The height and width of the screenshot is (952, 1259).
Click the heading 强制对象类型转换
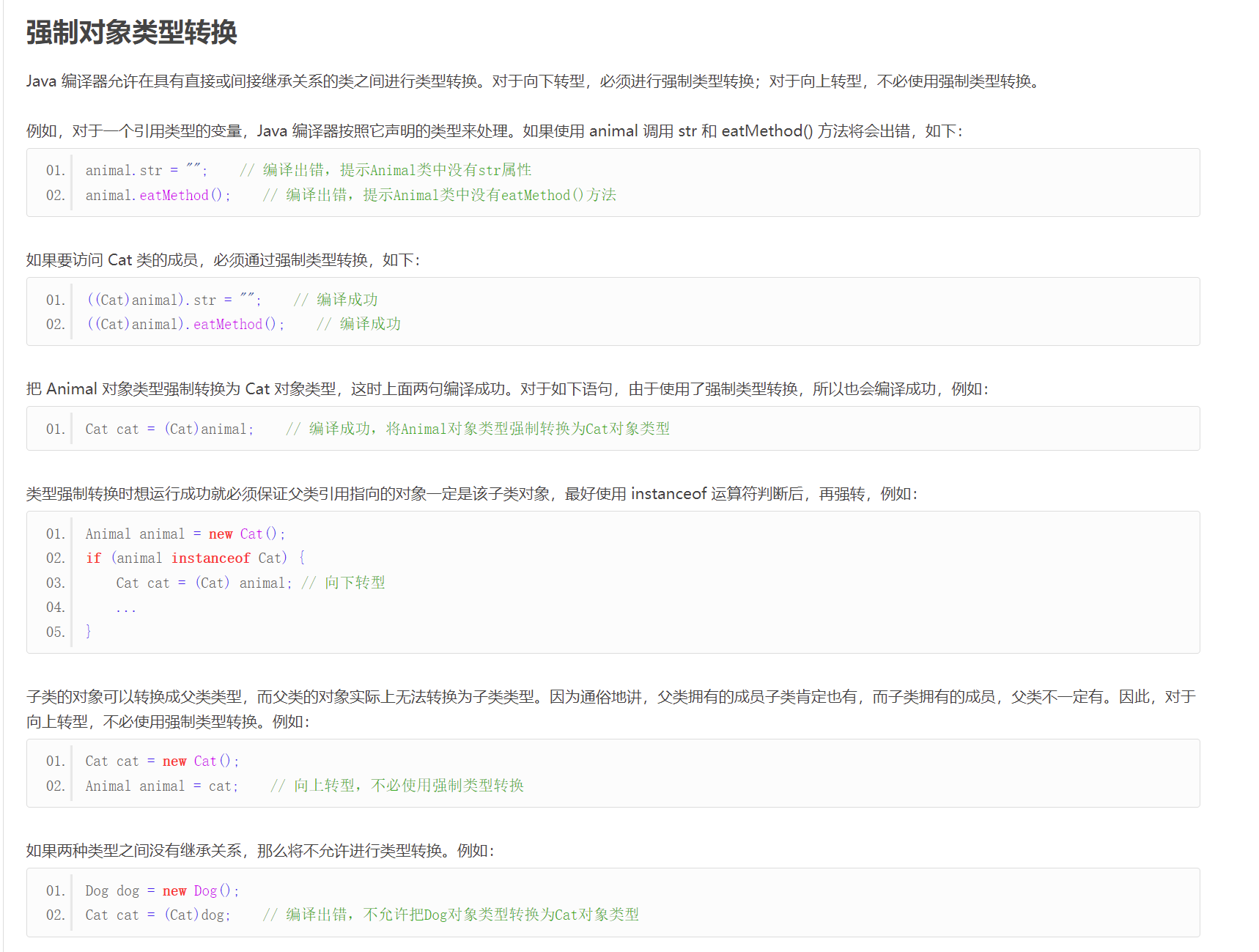132,32
